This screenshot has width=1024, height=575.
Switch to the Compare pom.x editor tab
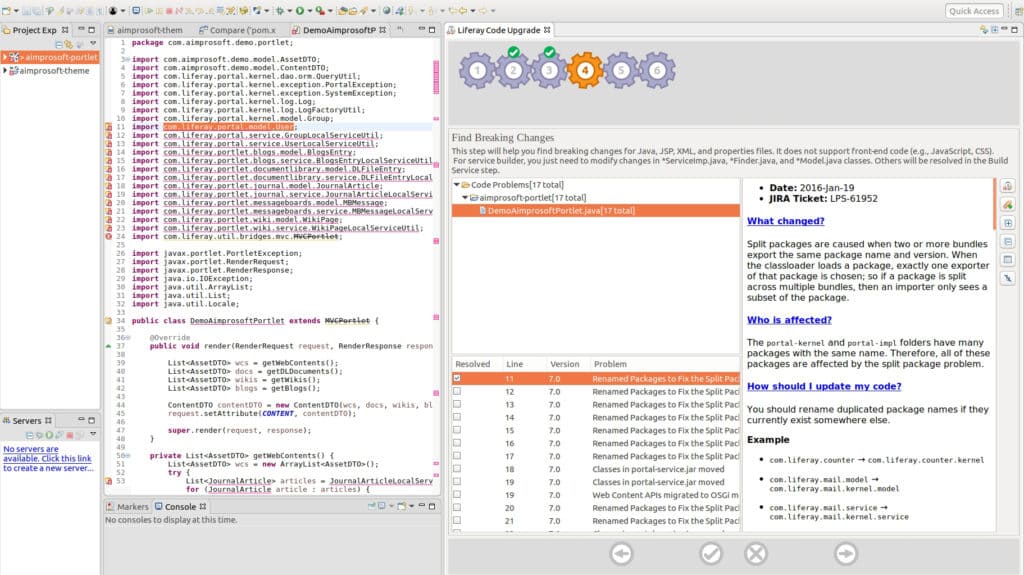238,30
